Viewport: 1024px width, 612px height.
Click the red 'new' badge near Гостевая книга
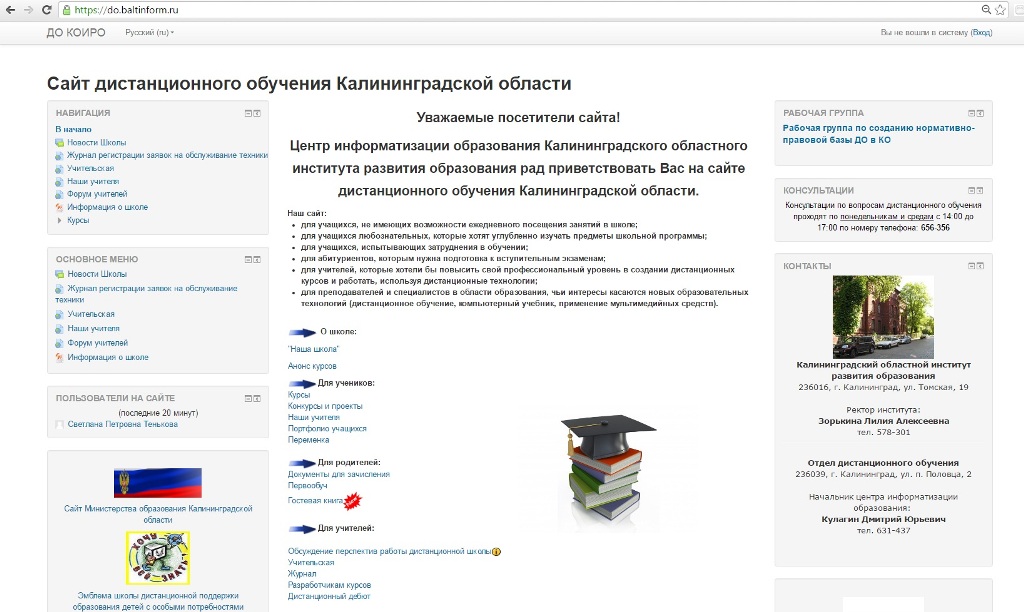[352, 501]
